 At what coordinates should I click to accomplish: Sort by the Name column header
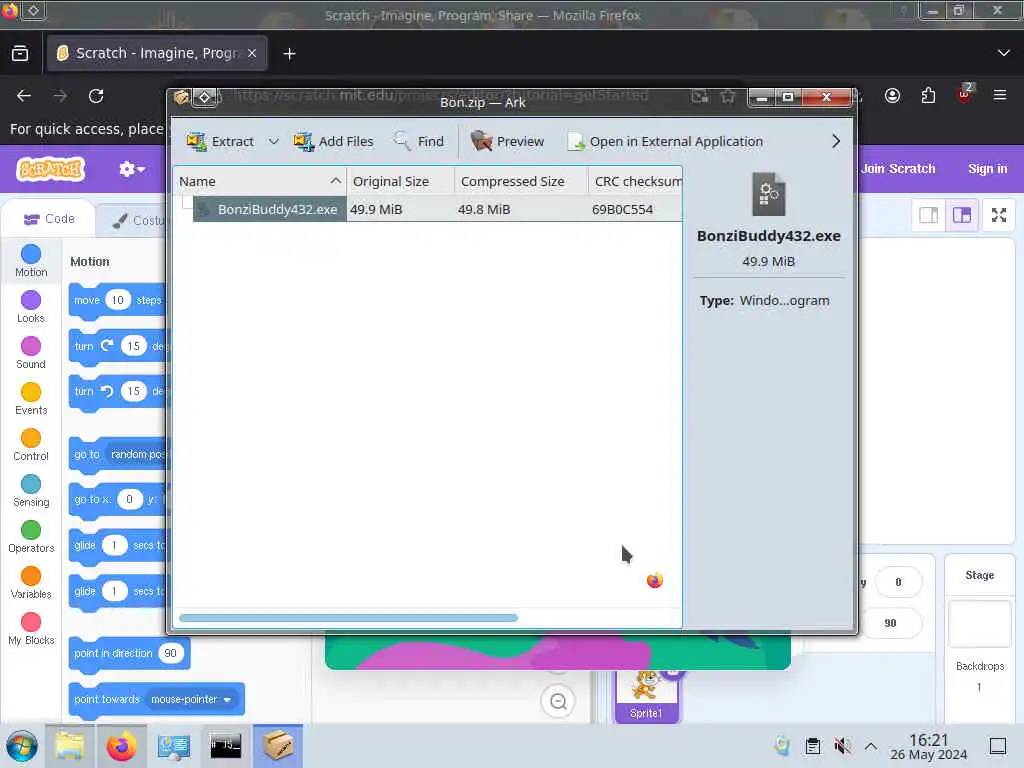260,181
